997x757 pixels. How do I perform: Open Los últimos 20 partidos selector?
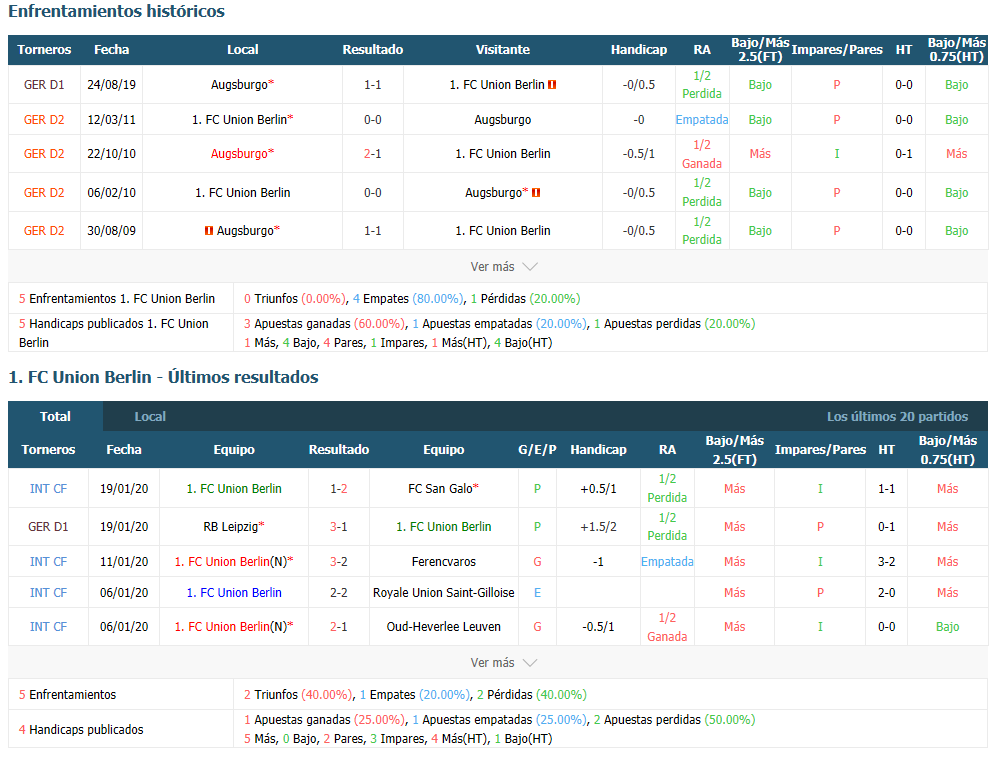click(x=897, y=417)
